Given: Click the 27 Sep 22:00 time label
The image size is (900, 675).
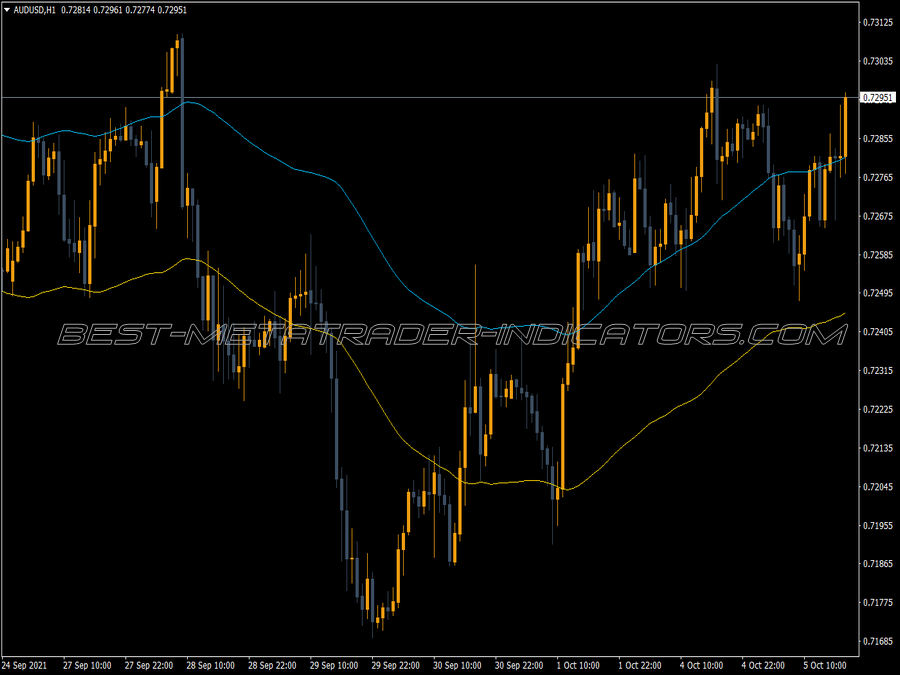Looking at the screenshot, I should pyautogui.click(x=149, y=666).
